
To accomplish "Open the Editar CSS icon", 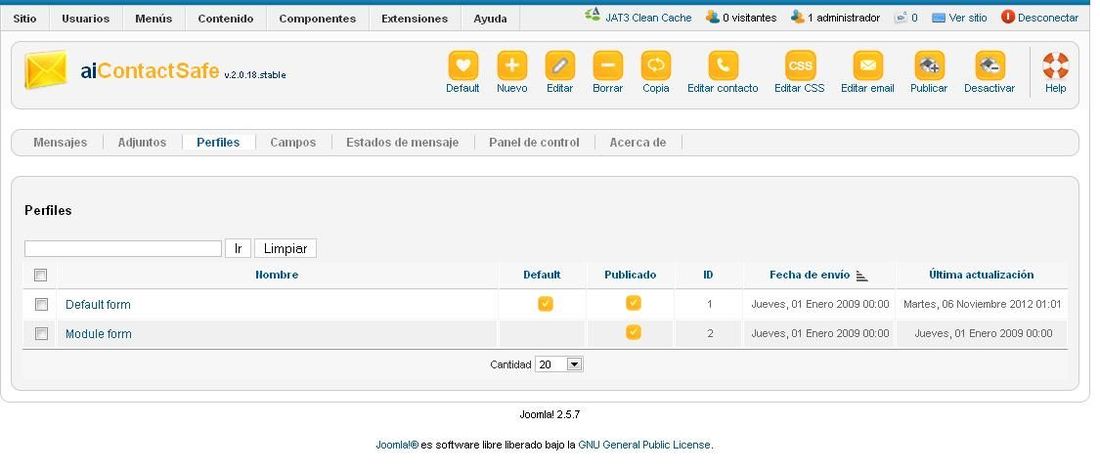I will click(800, 66).
